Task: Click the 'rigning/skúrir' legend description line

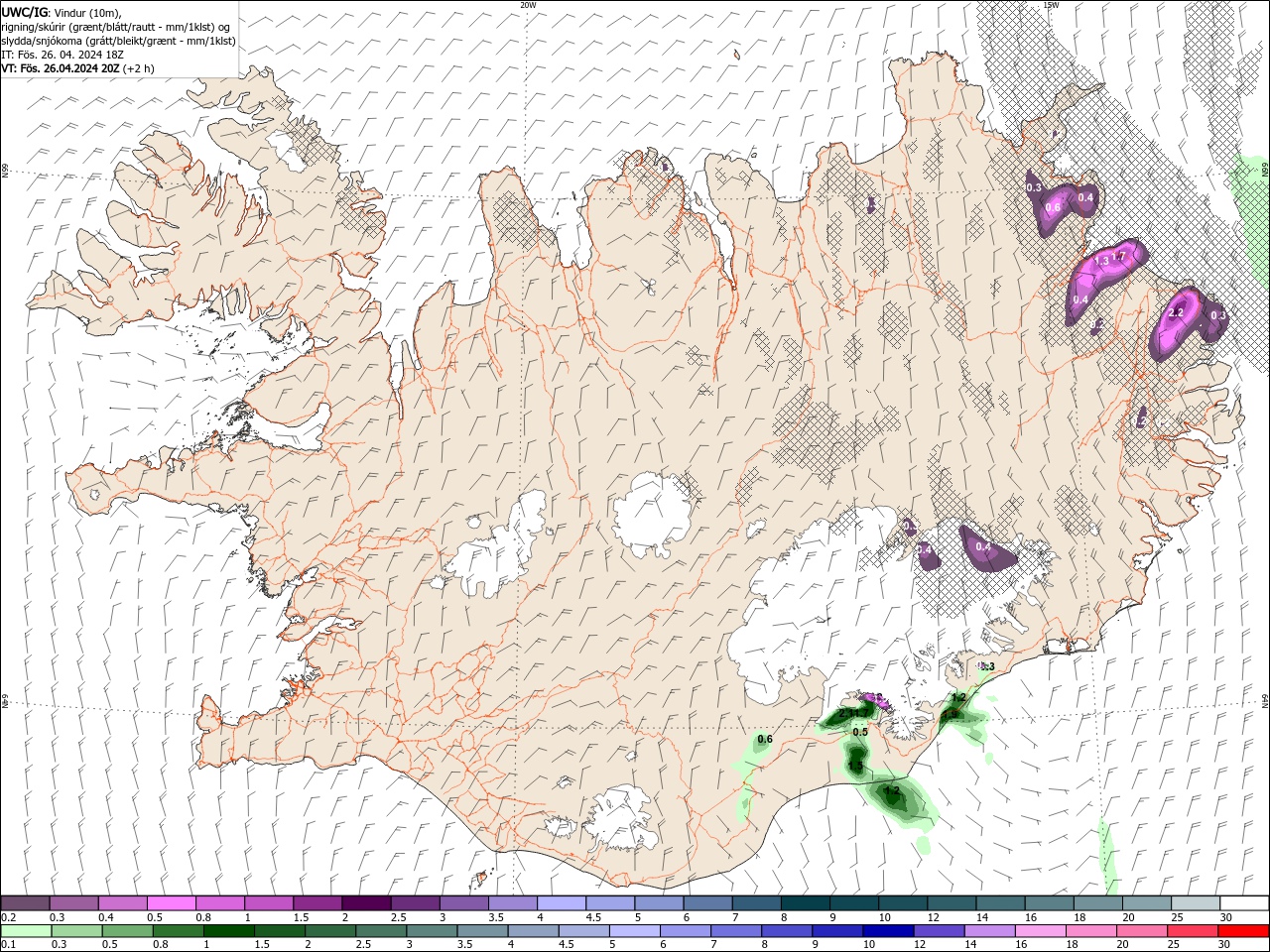Action: point(115,27)
